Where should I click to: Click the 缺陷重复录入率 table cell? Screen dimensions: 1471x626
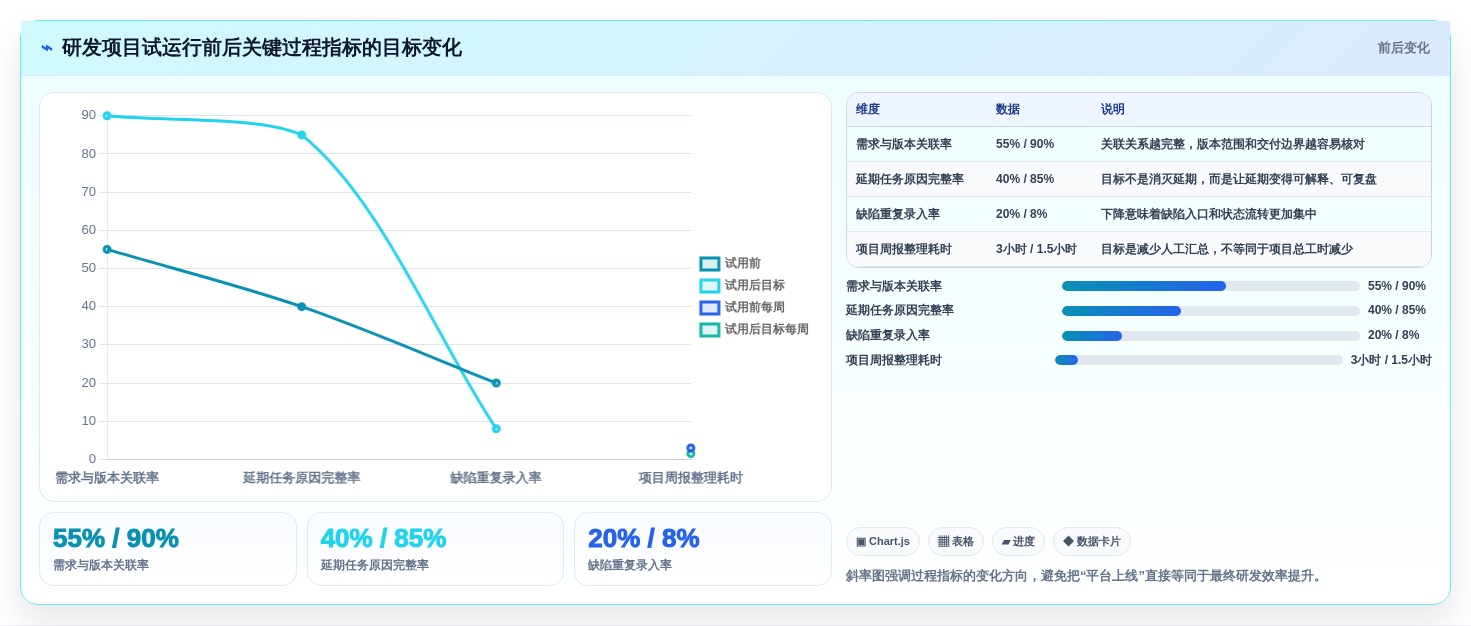[916, 214]
